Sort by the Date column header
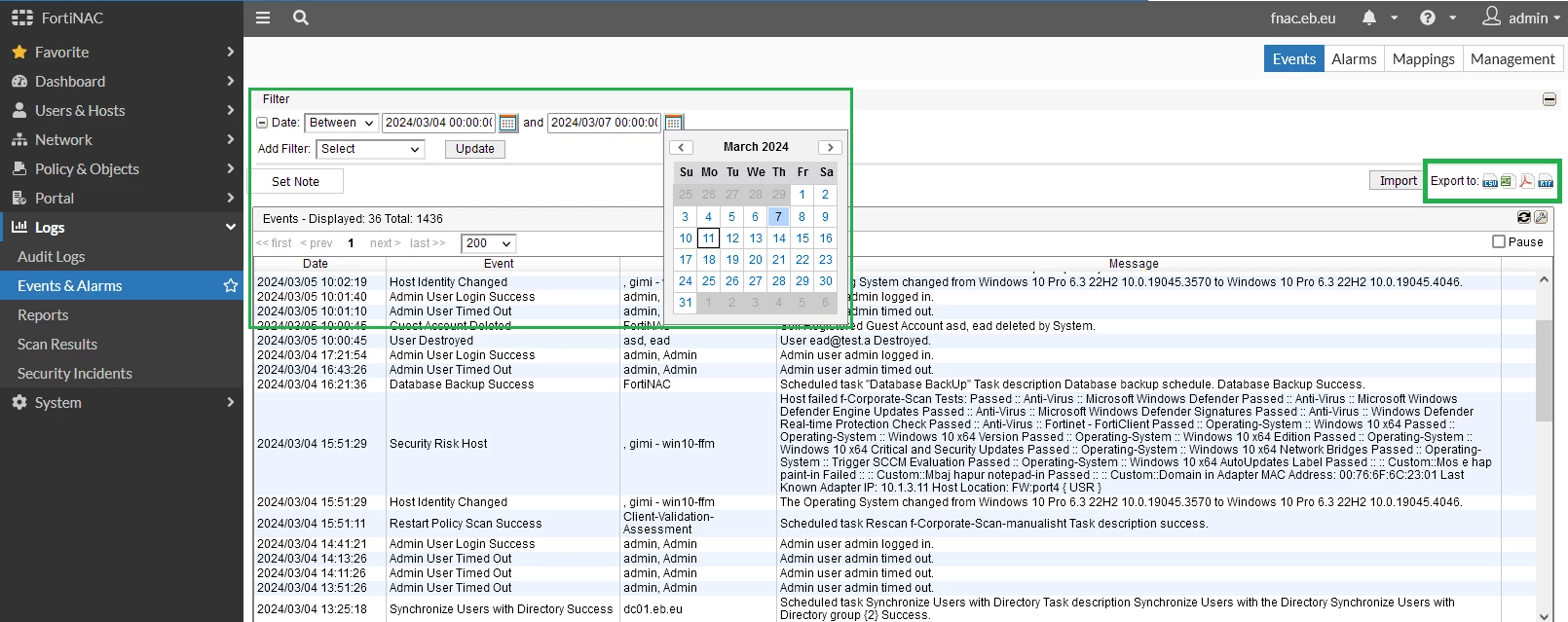Viewport: 1568px width, 622px height. pos(316,264)
